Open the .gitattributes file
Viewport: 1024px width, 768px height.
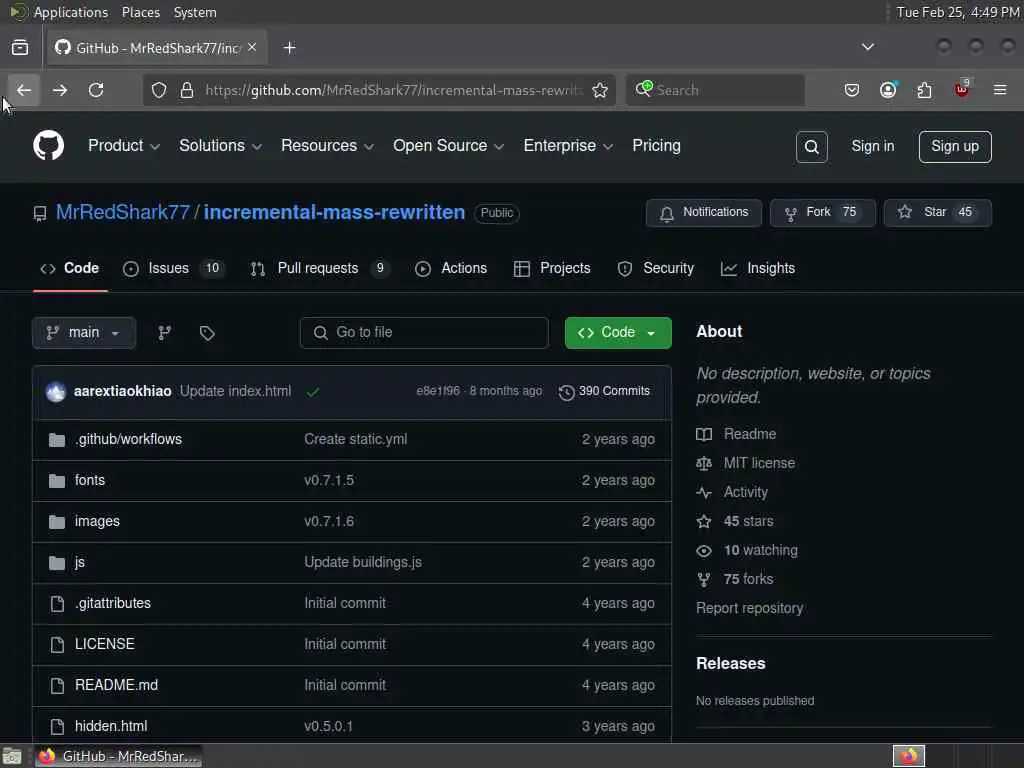(112, 603)
